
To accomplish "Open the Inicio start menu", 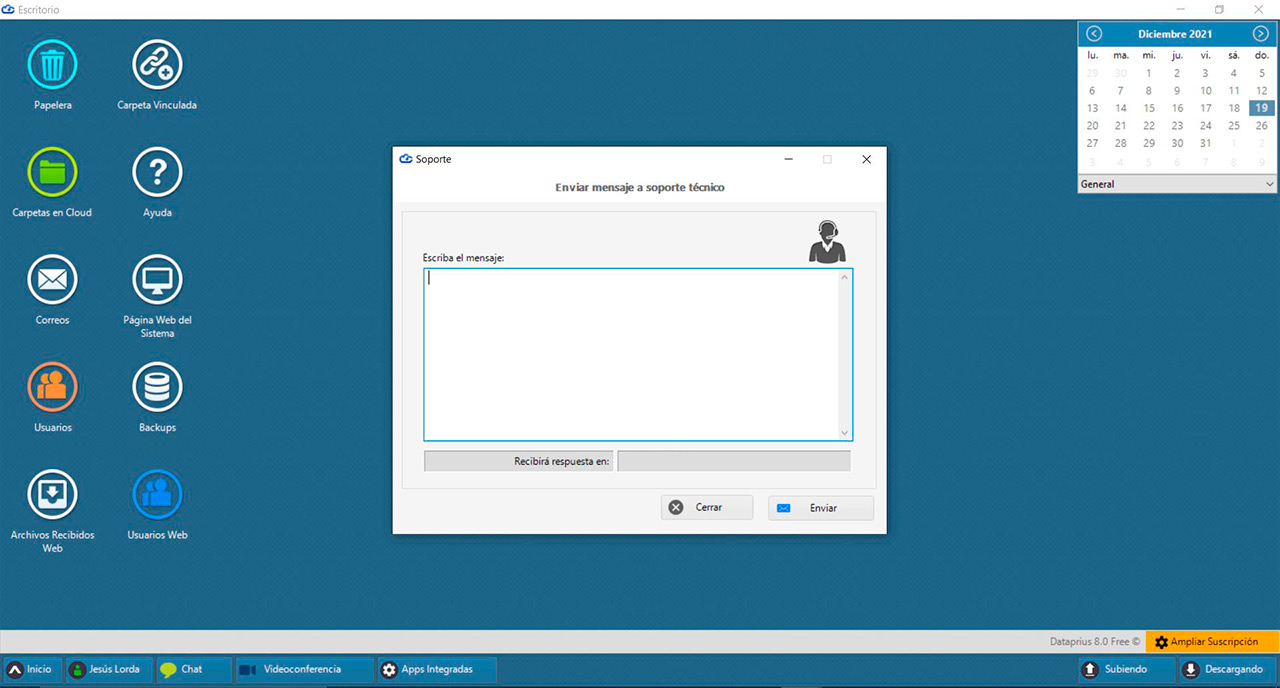I will tap(30, 669).
